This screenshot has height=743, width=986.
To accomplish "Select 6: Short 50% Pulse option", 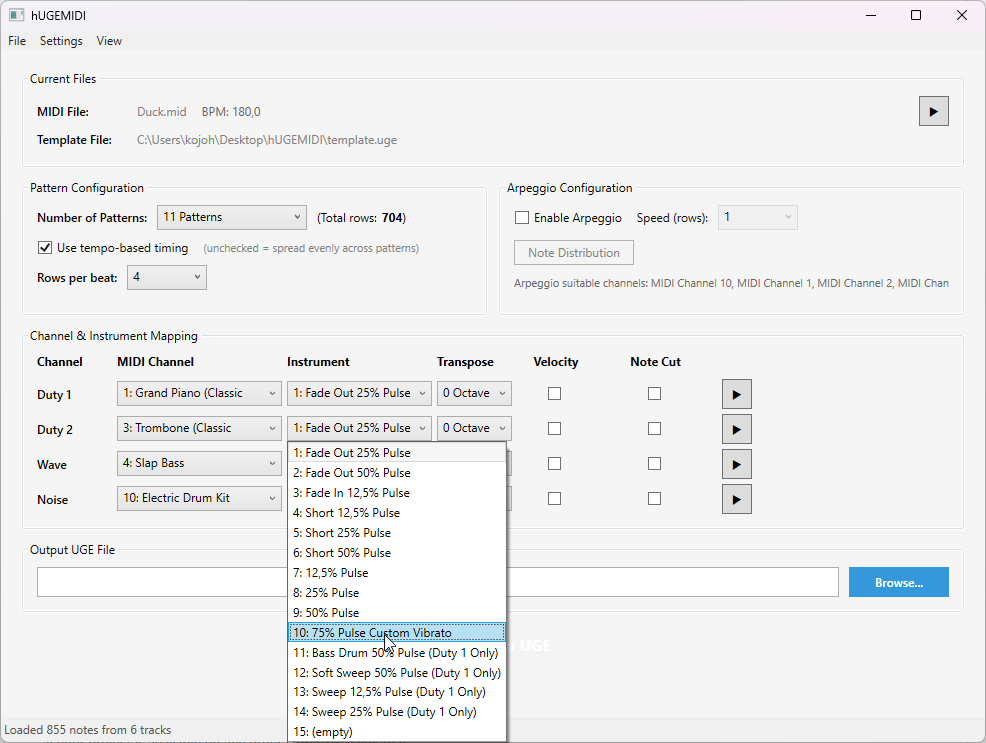I will [397, 553].
